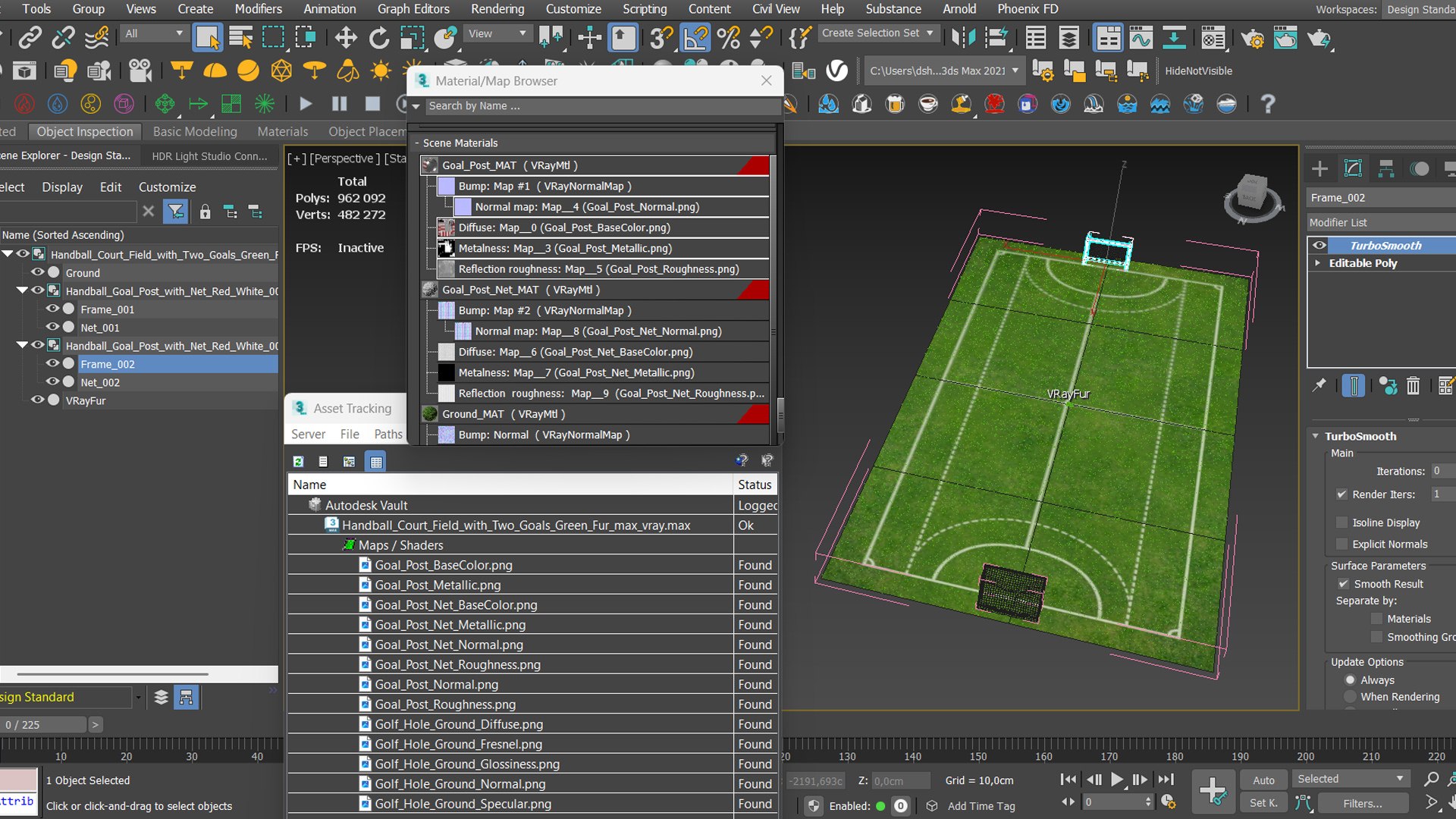Click the Select Object arrow tool
The height and width of the screenshot is (819, 1456).
coord(207,37)
